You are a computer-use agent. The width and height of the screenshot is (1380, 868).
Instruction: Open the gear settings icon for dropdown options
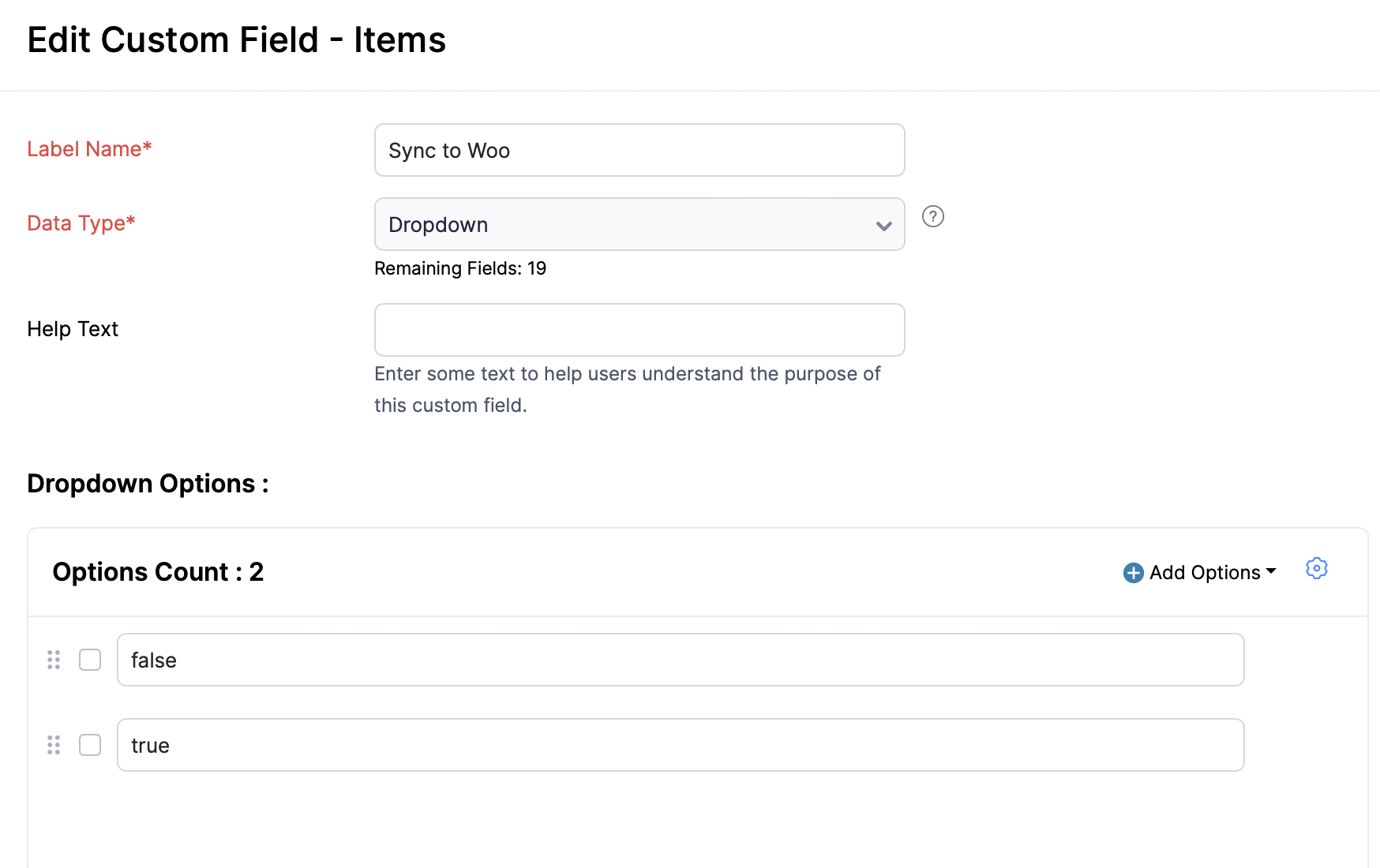pos(1317,568)
